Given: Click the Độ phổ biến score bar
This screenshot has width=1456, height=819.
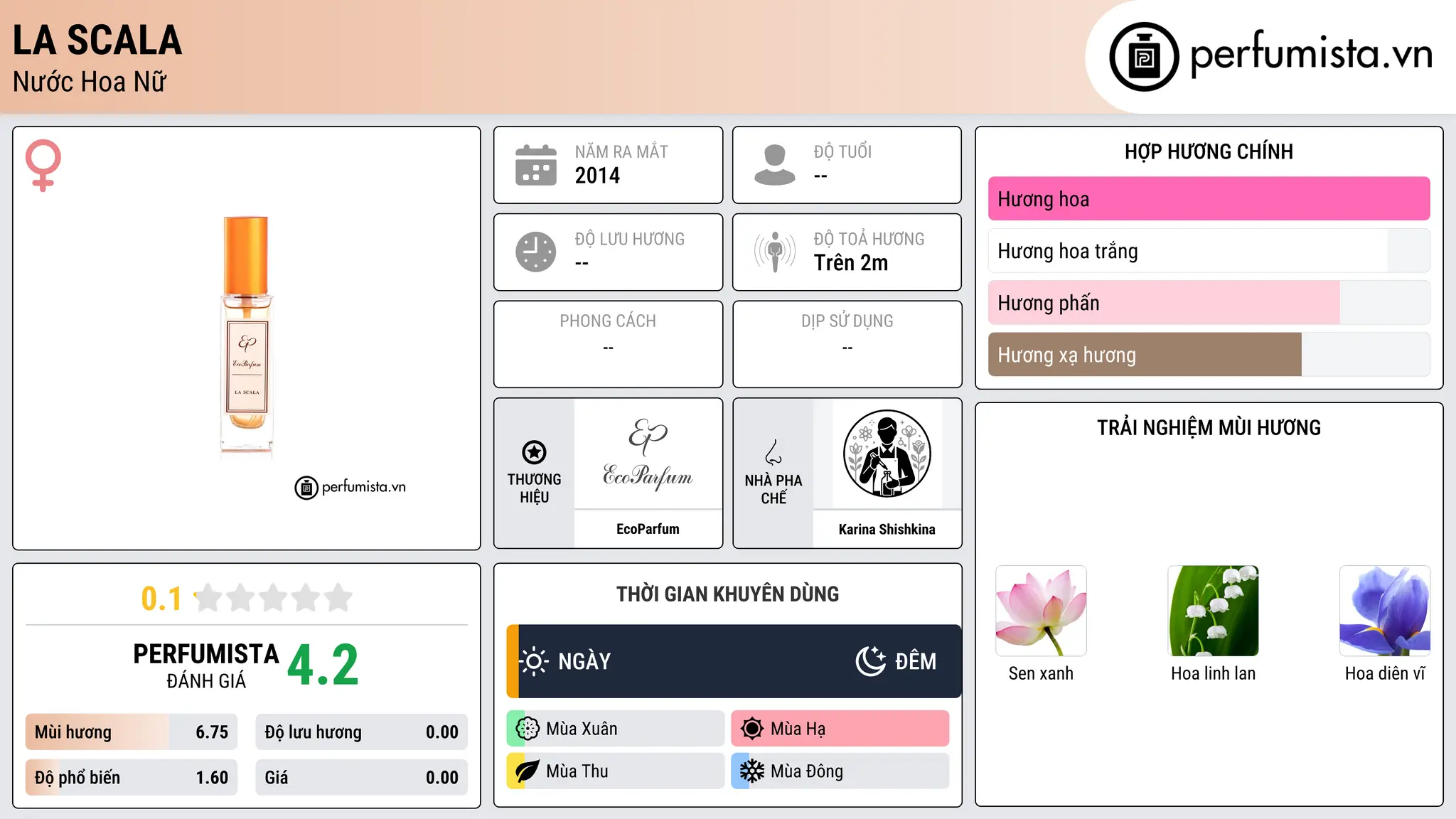Looking at the screenshot, I should coord(132,778).
